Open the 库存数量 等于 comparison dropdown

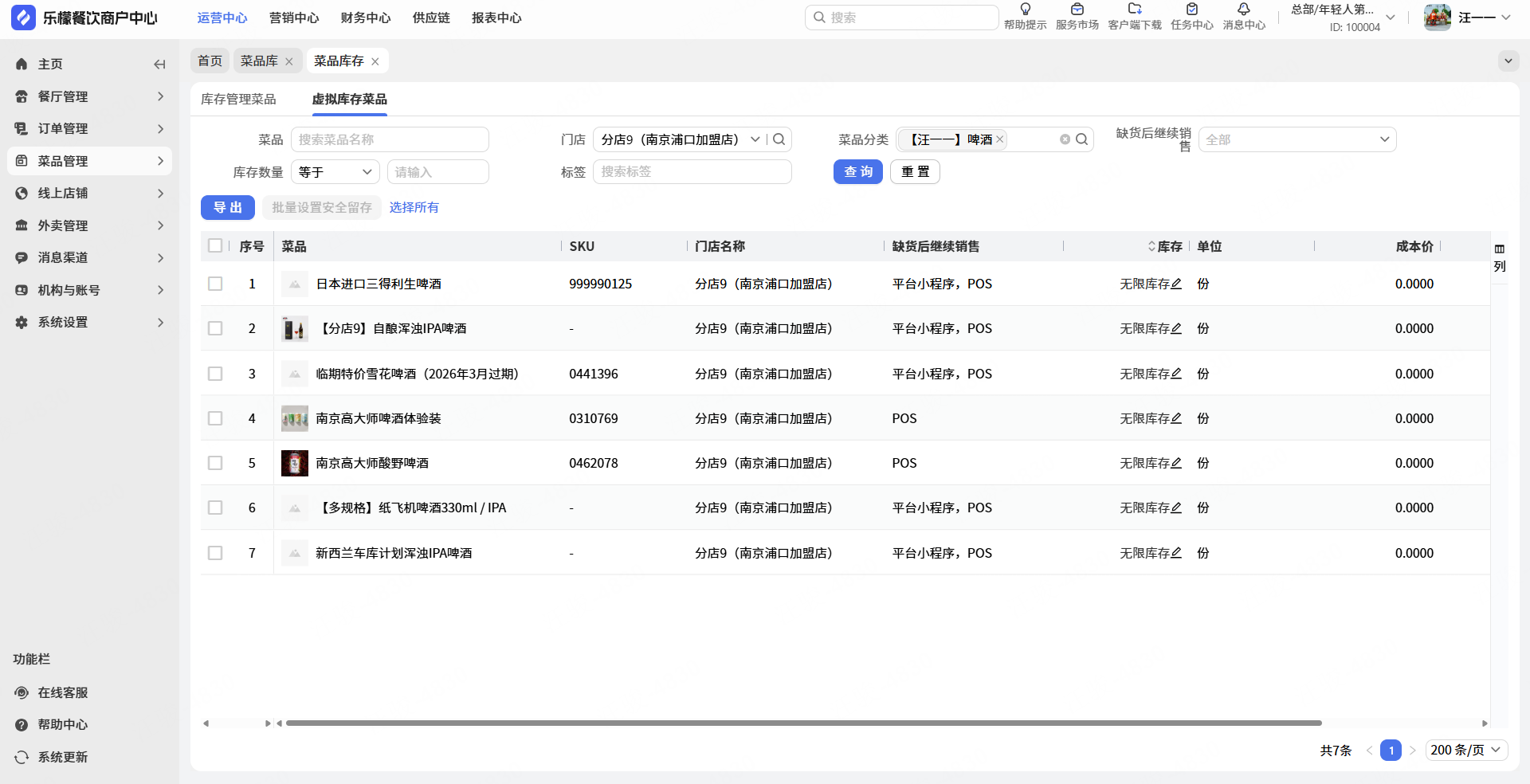point(335,172)
